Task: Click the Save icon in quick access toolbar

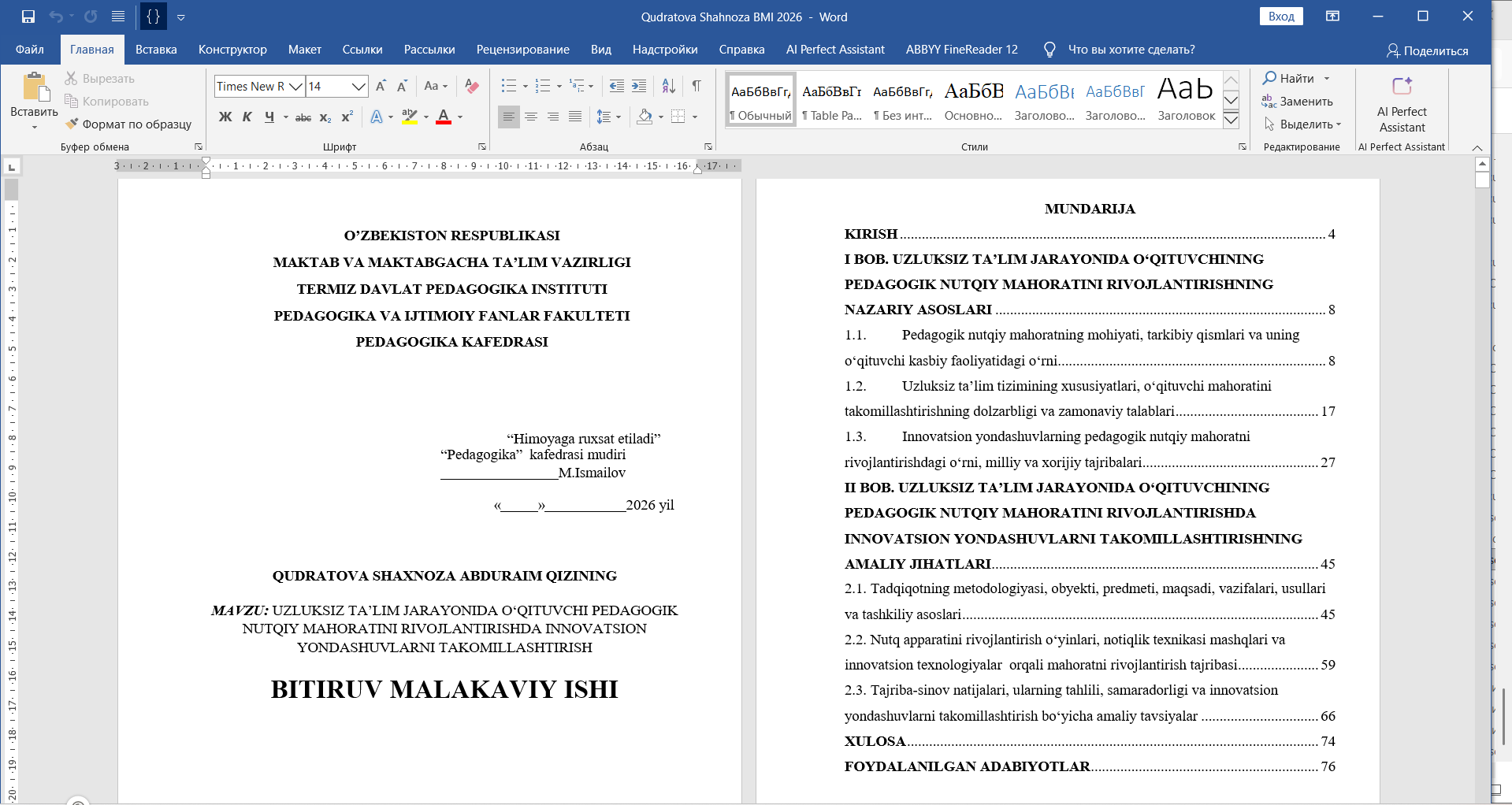Action: click(28, 17)
